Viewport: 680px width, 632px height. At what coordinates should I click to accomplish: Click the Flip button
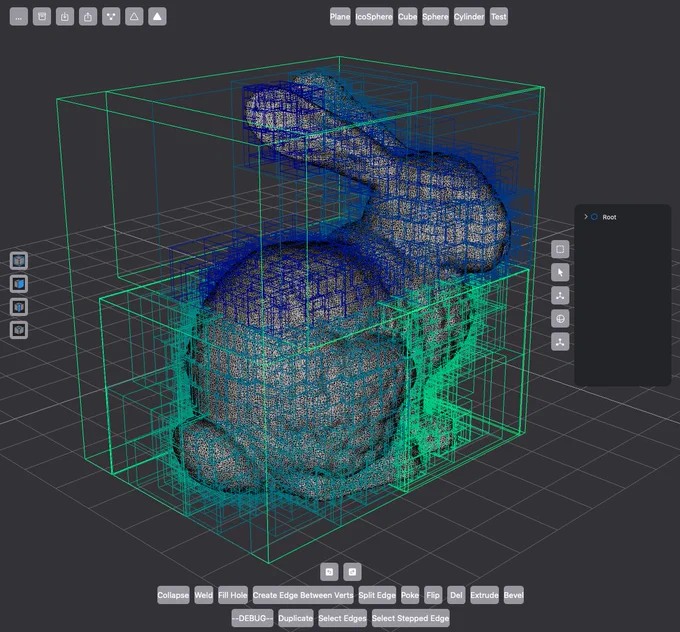click(433, 595)
